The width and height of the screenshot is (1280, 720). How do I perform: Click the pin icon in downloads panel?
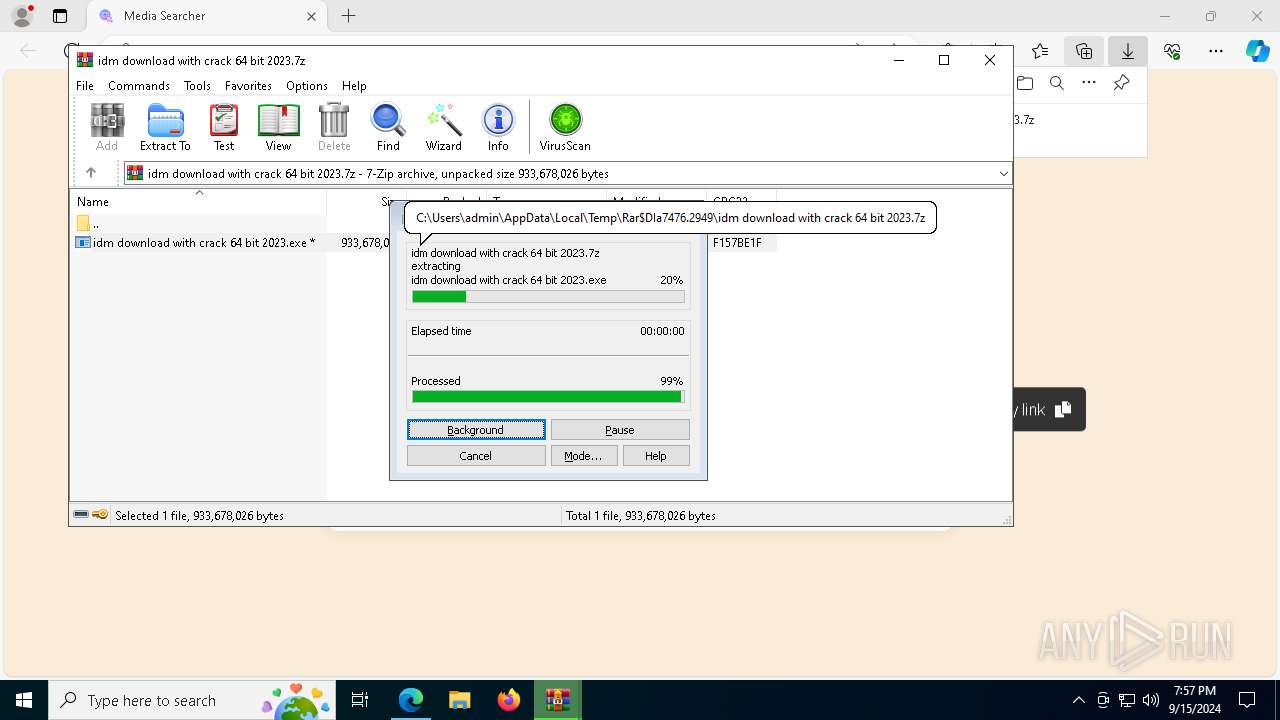1122,83
